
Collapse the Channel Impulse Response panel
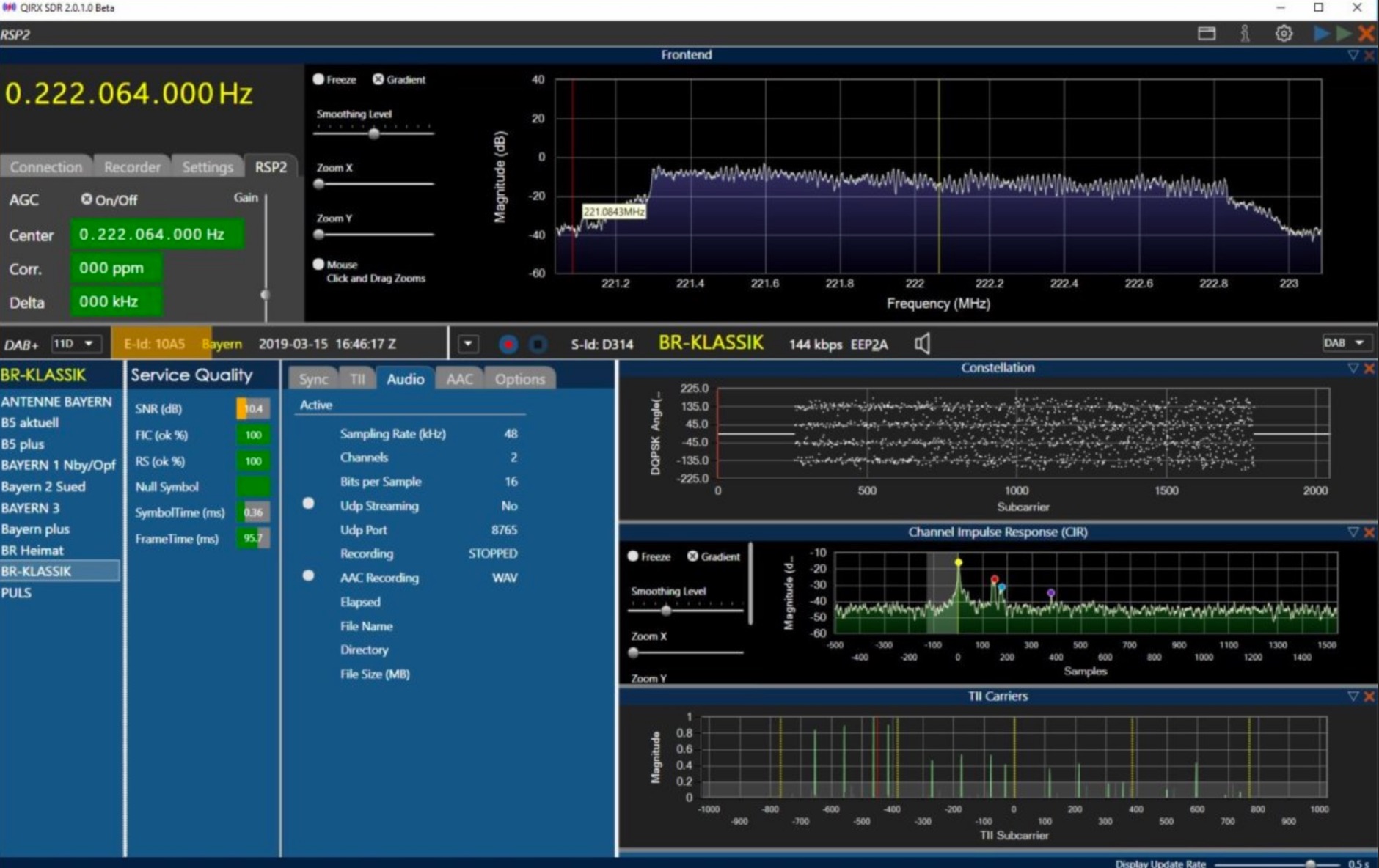point(1353,532)
